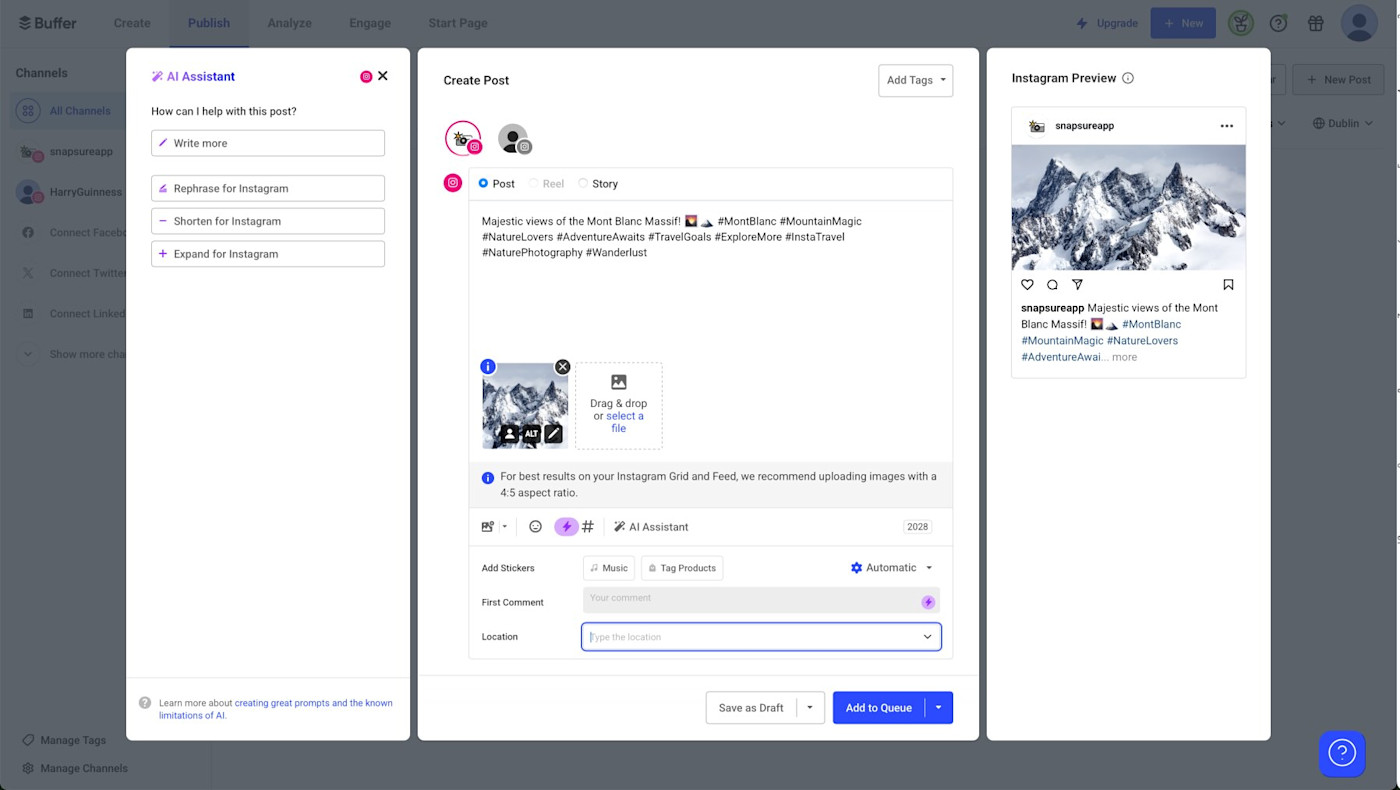The height and width of the screenshot is (790, 1400).
Task: Open the Automatic posting method dropdown
Action: tap(891, 568)
